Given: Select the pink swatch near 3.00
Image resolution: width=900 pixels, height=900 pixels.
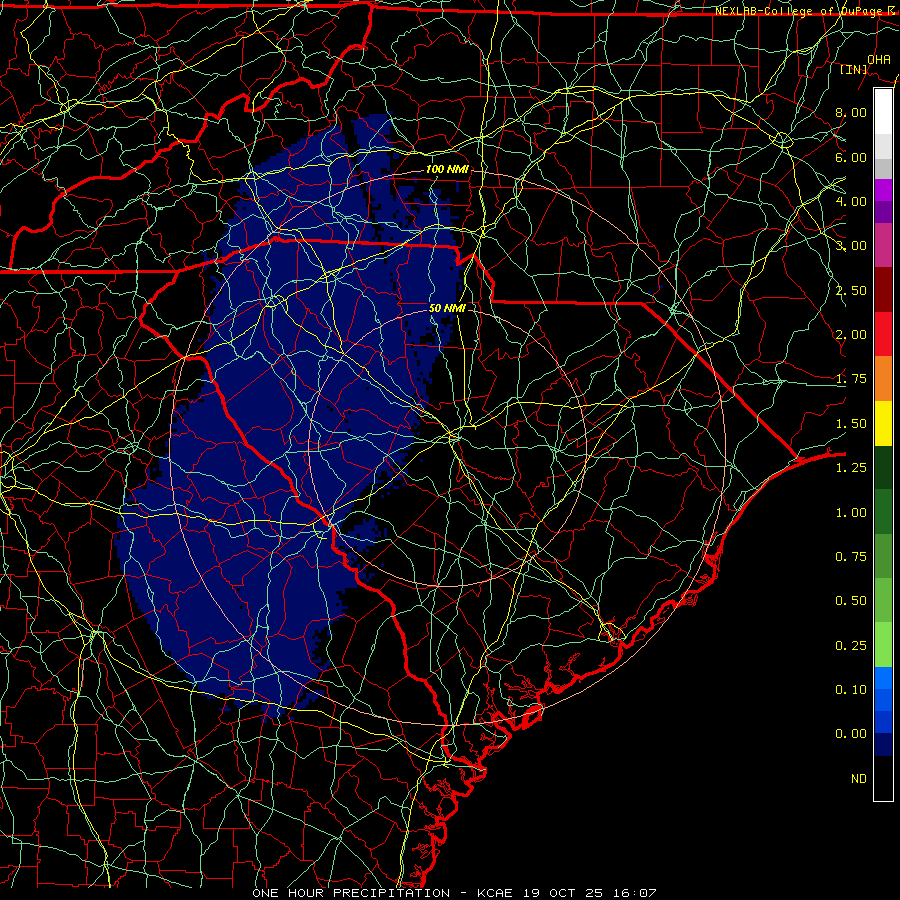Looking at the screenshot, I should [x=883, y=245].
